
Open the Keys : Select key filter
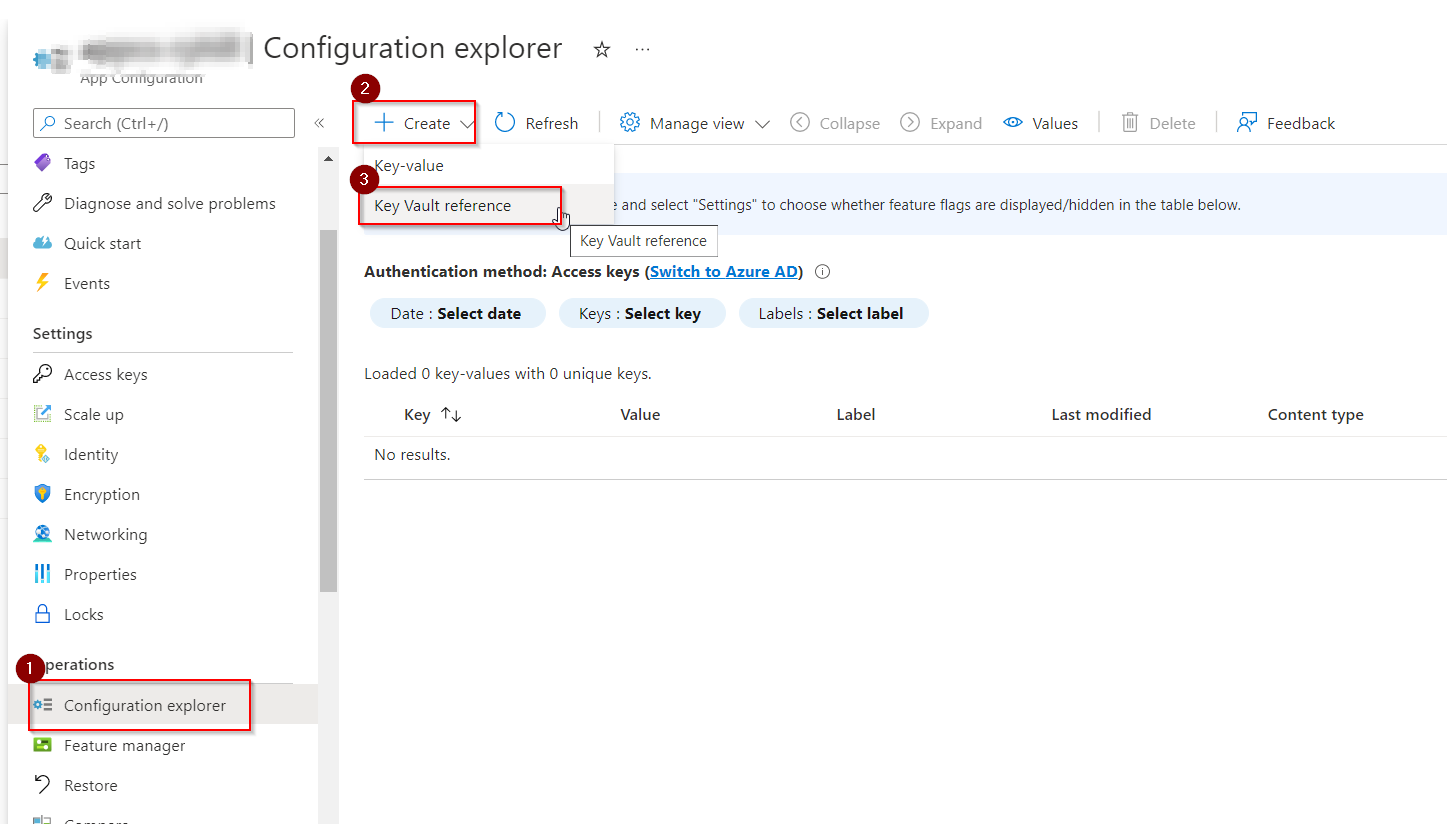coord(640,313)
